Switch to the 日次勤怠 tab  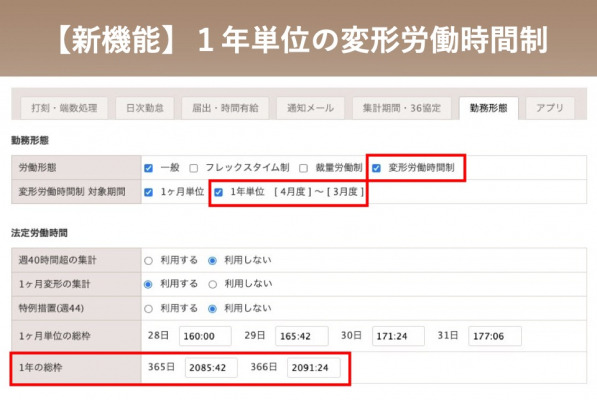(x=145, y=108)
